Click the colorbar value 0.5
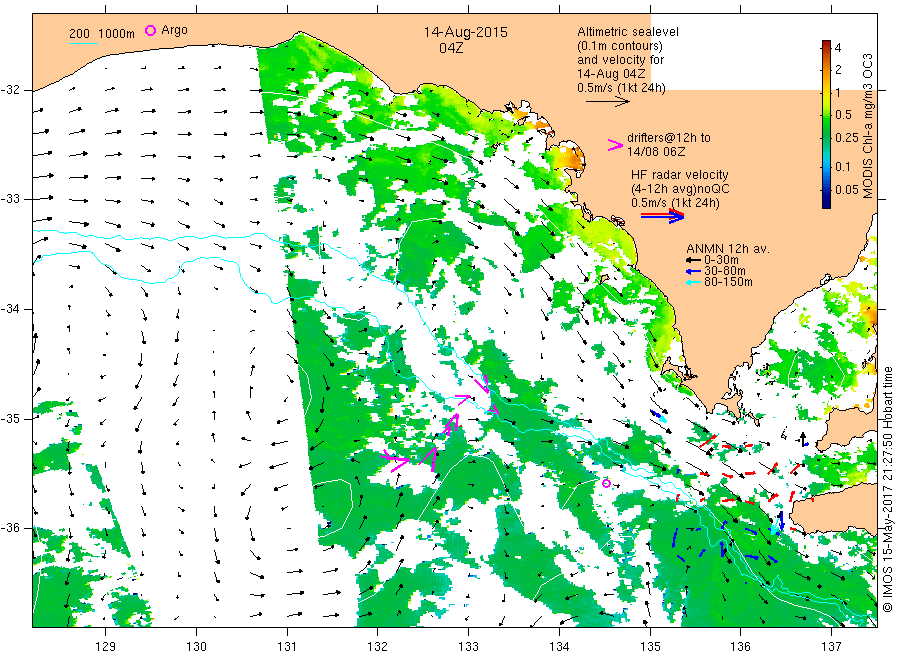900x660 pixels. tap(843, 114)
